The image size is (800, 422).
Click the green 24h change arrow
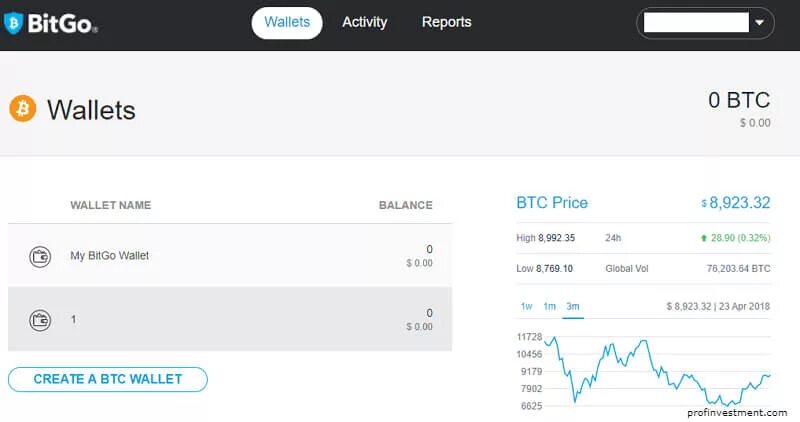(x=704, y=238)
